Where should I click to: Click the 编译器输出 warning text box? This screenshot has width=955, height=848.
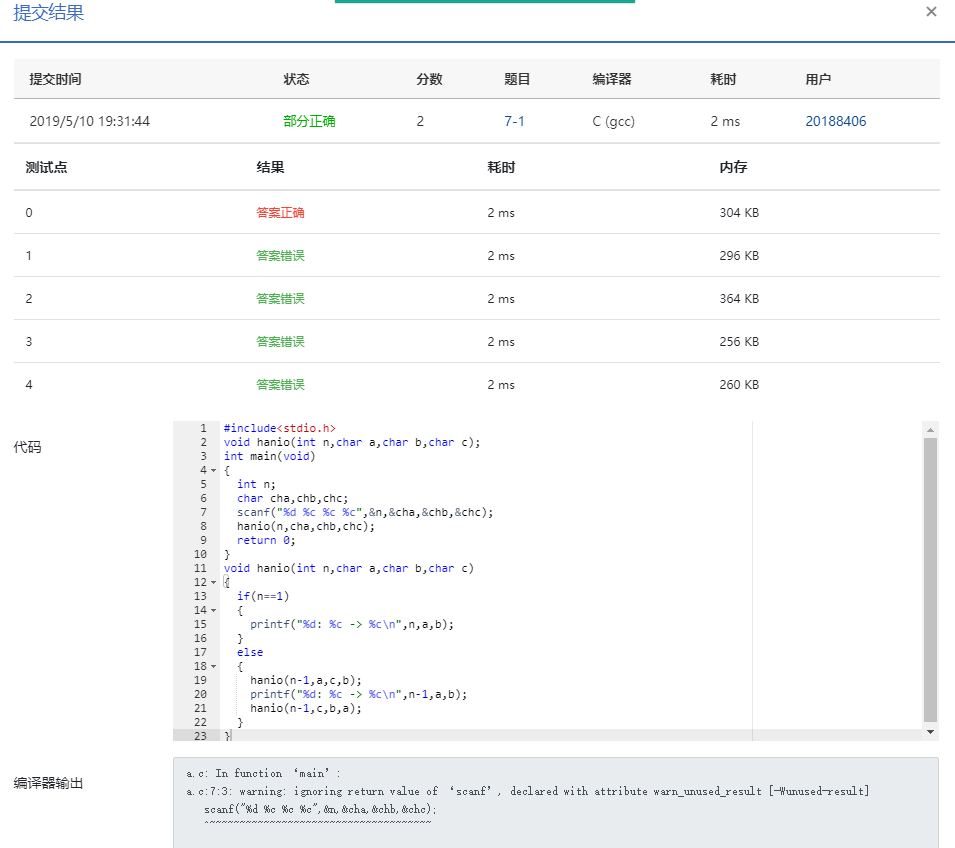555,802
